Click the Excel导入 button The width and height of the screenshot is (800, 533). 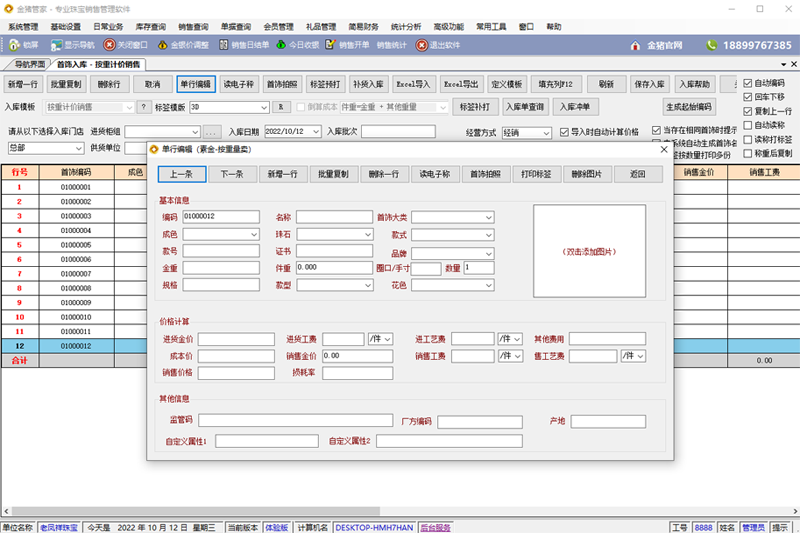[413, 84]
